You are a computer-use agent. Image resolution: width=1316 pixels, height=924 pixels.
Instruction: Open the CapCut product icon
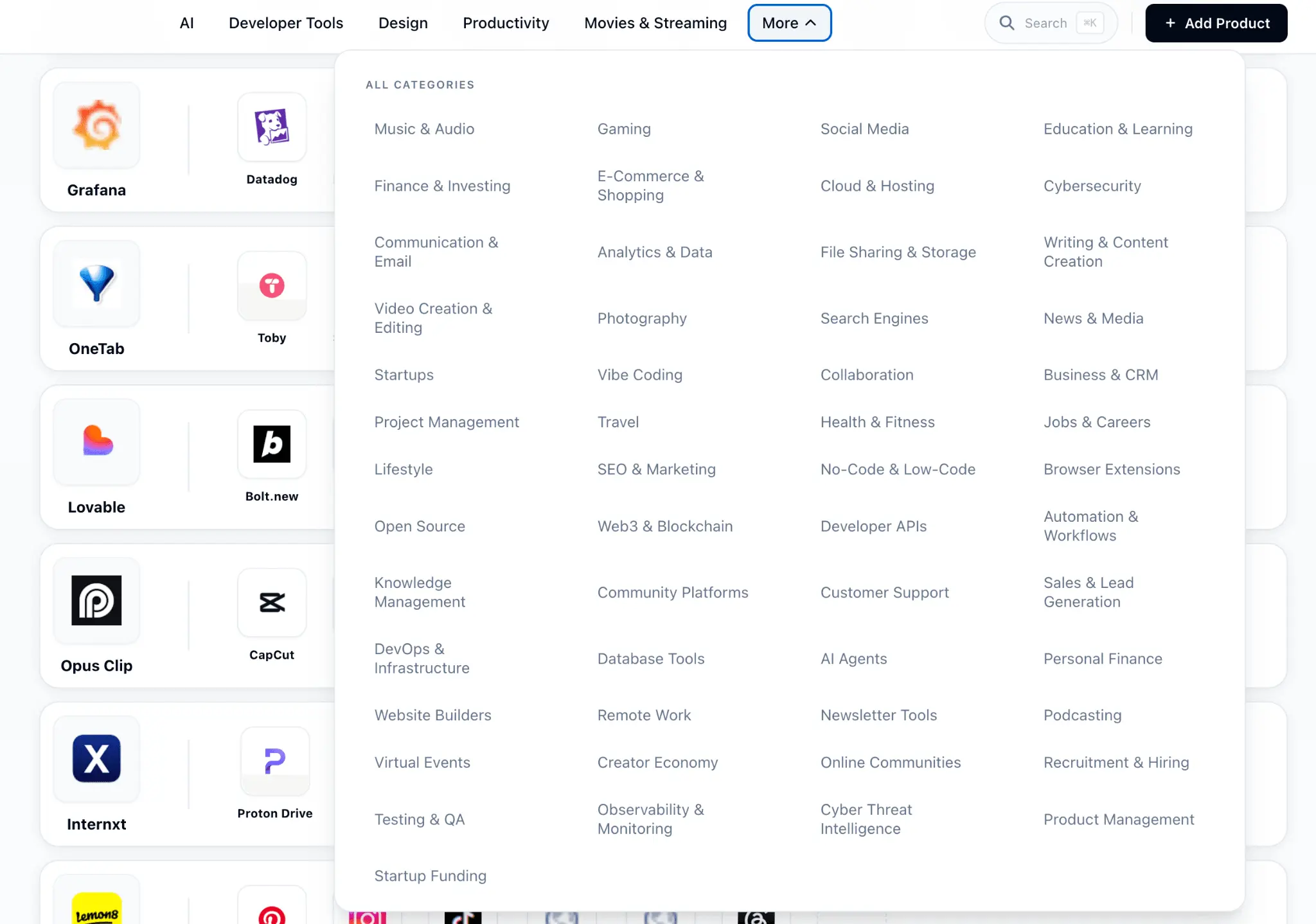[x=272, y=603]
